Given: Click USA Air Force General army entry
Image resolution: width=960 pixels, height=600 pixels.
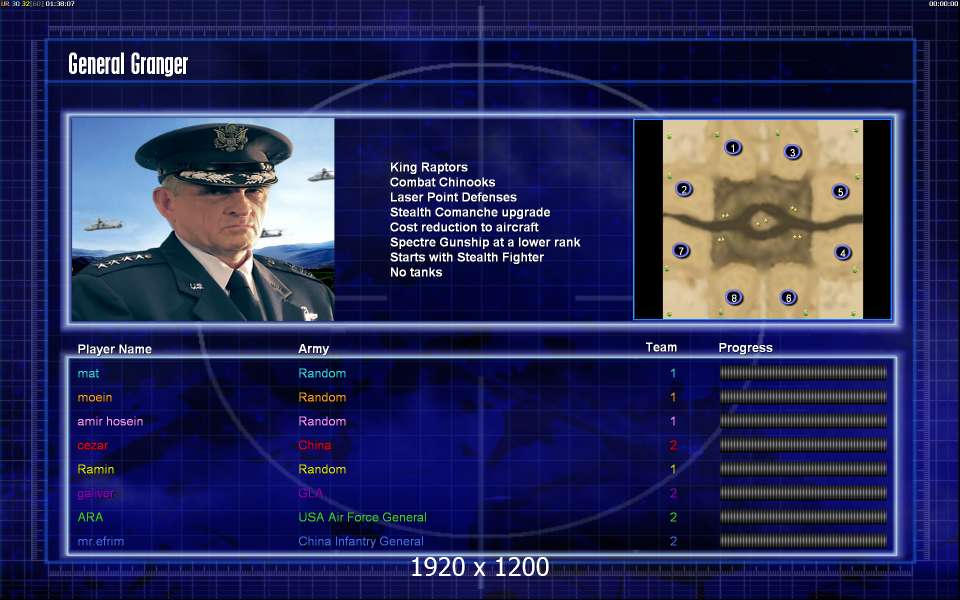Looking at the screenshot, I should point(362,517).
